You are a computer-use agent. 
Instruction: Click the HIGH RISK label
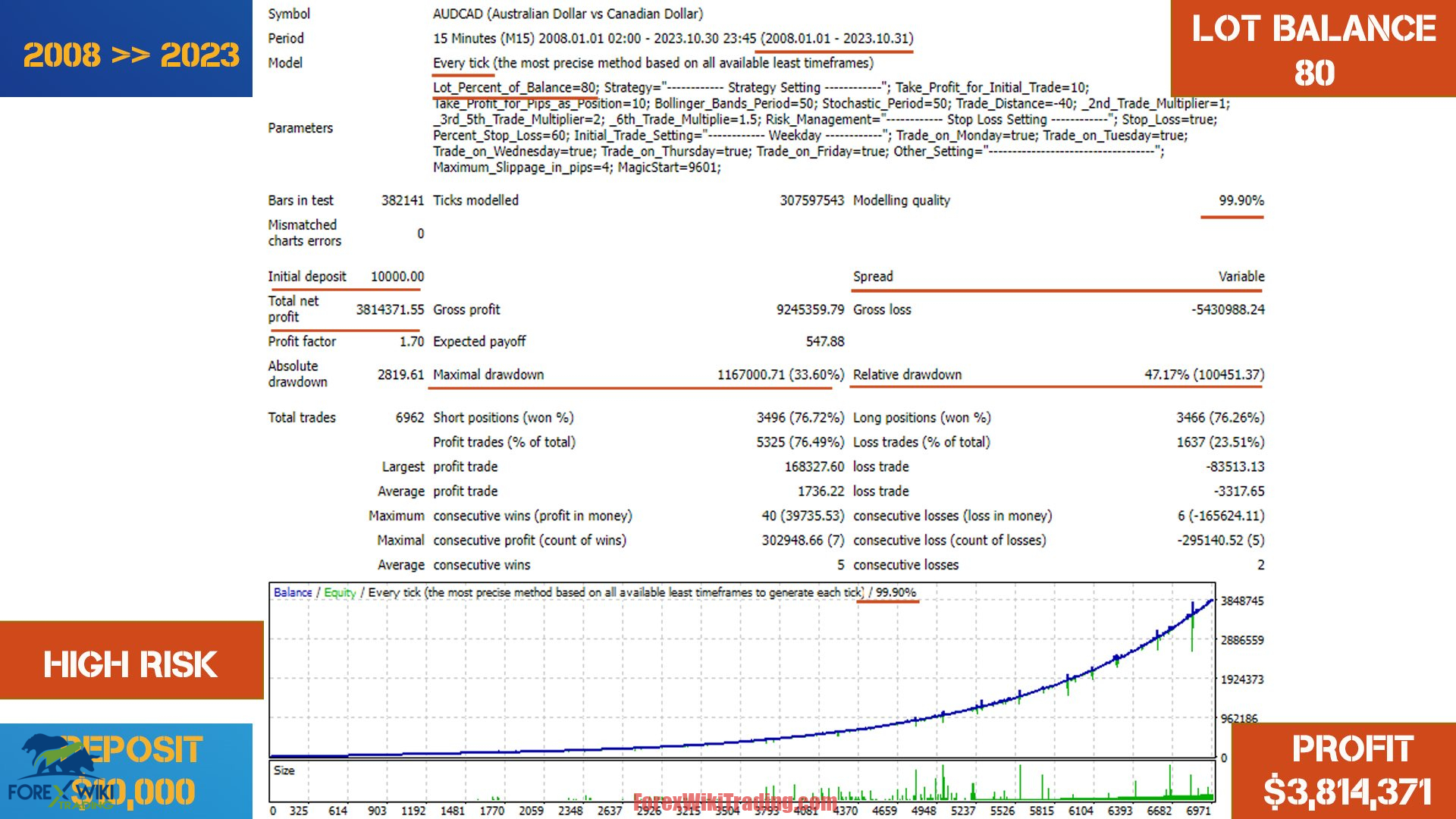click(x=130, y=664)
